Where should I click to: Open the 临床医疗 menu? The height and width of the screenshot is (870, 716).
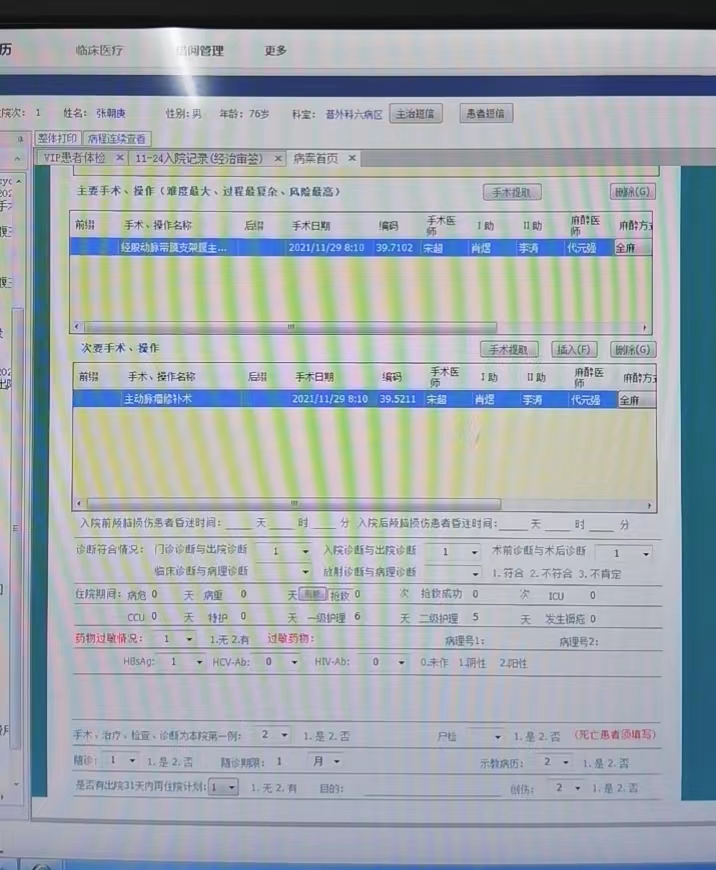point(99,50)
